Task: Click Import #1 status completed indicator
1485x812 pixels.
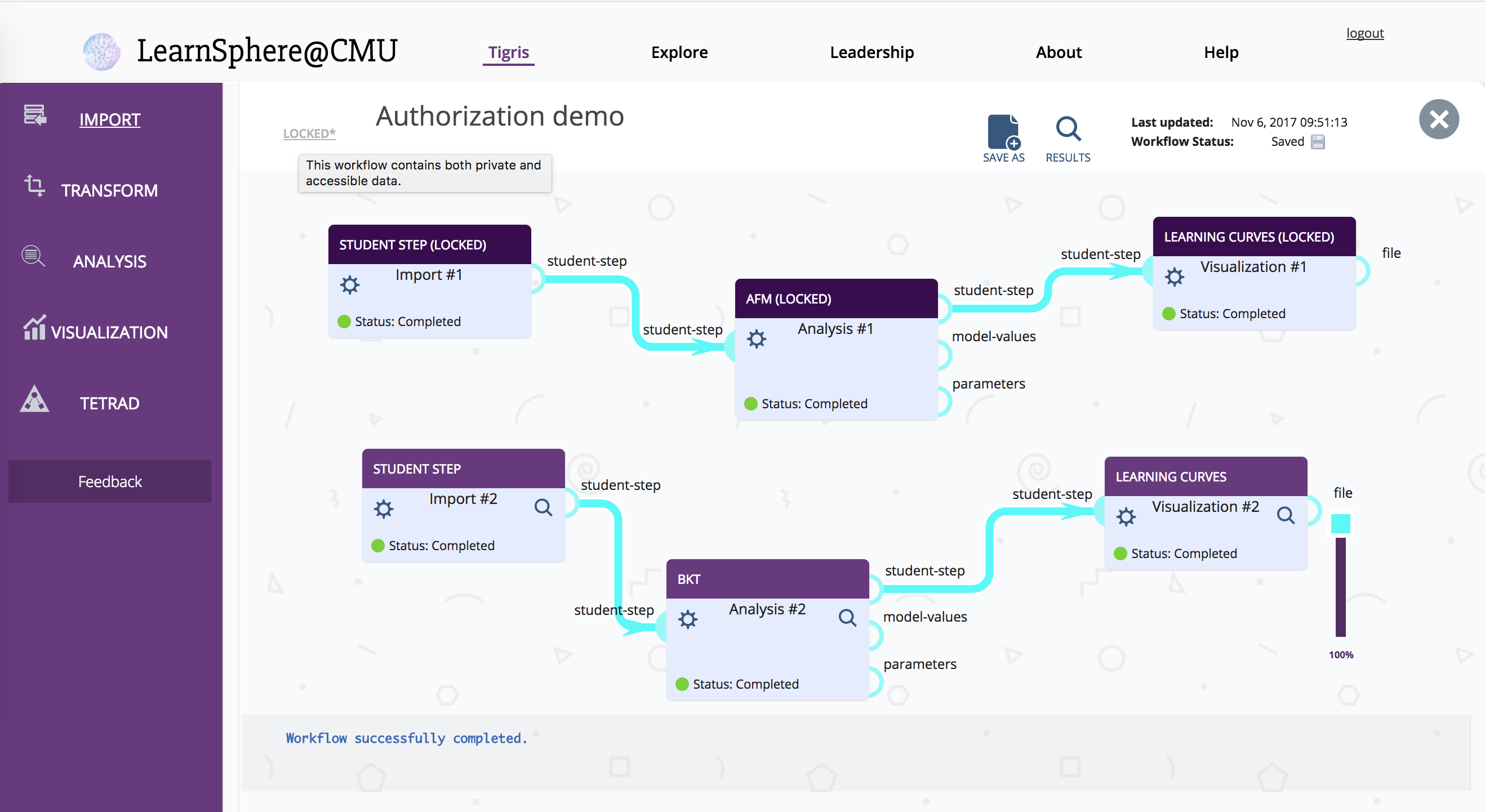Action: [x=344, y=322]
